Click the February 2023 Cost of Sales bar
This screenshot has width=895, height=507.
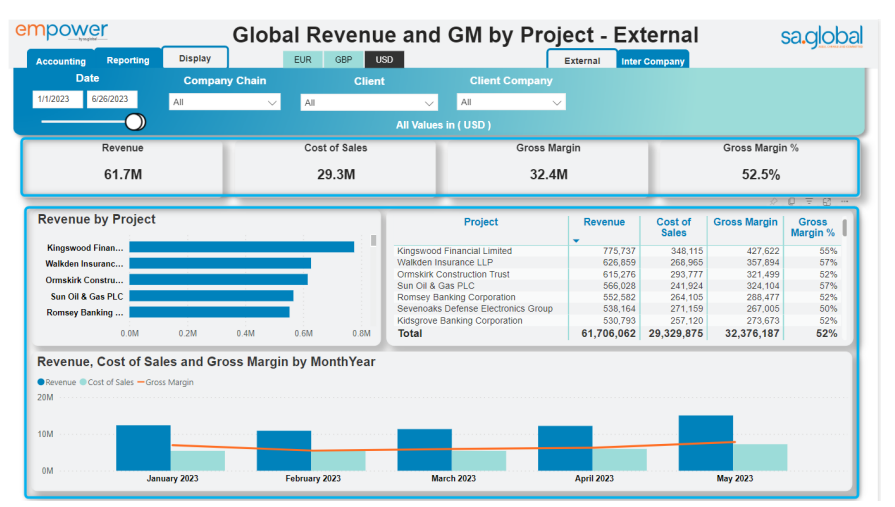338,461
